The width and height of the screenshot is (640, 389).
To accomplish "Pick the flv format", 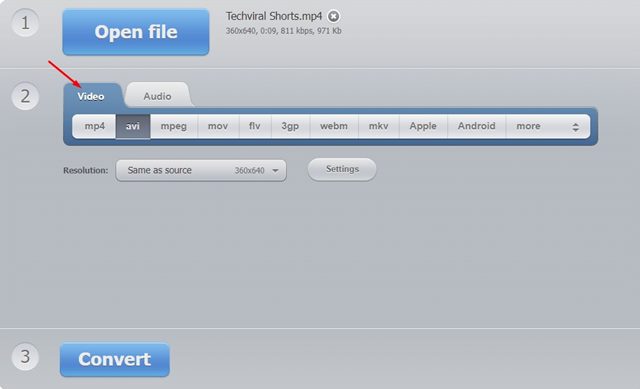I will tap(255, 126).
